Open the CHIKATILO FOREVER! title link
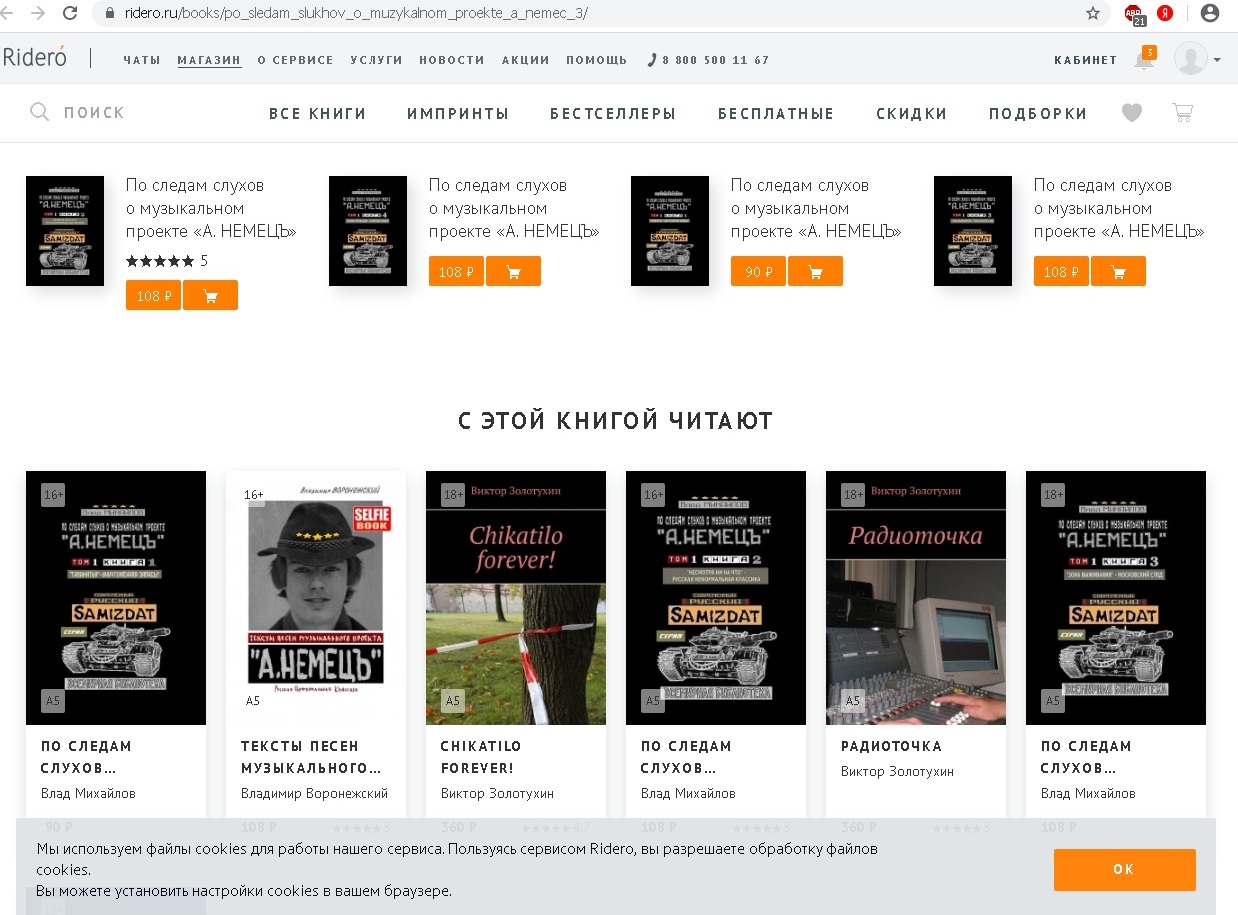Image resolution: width=1238 pixels, height=915 pixels. [481, 757]
